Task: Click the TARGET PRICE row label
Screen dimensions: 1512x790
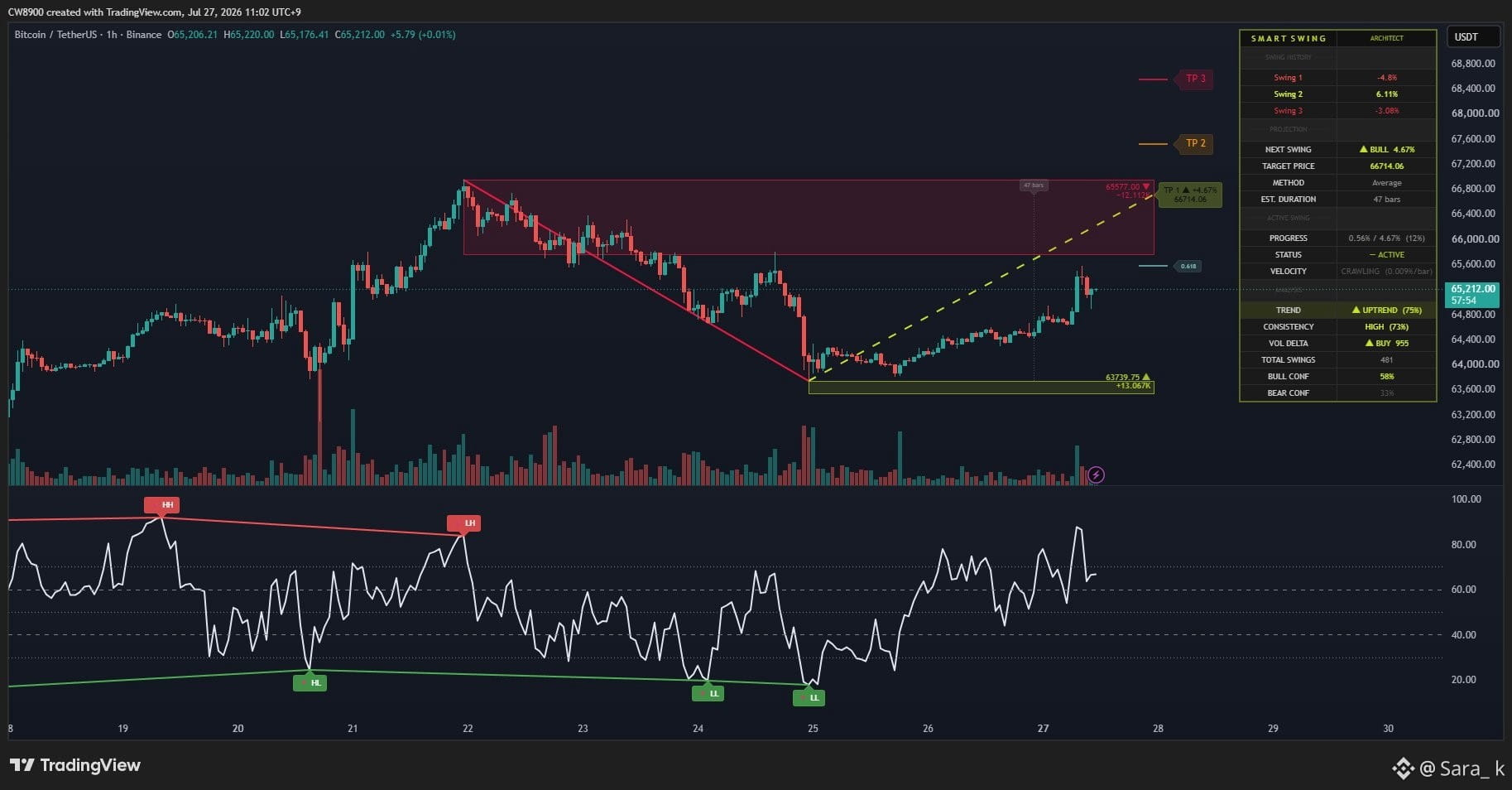Action: (1288, 166)
